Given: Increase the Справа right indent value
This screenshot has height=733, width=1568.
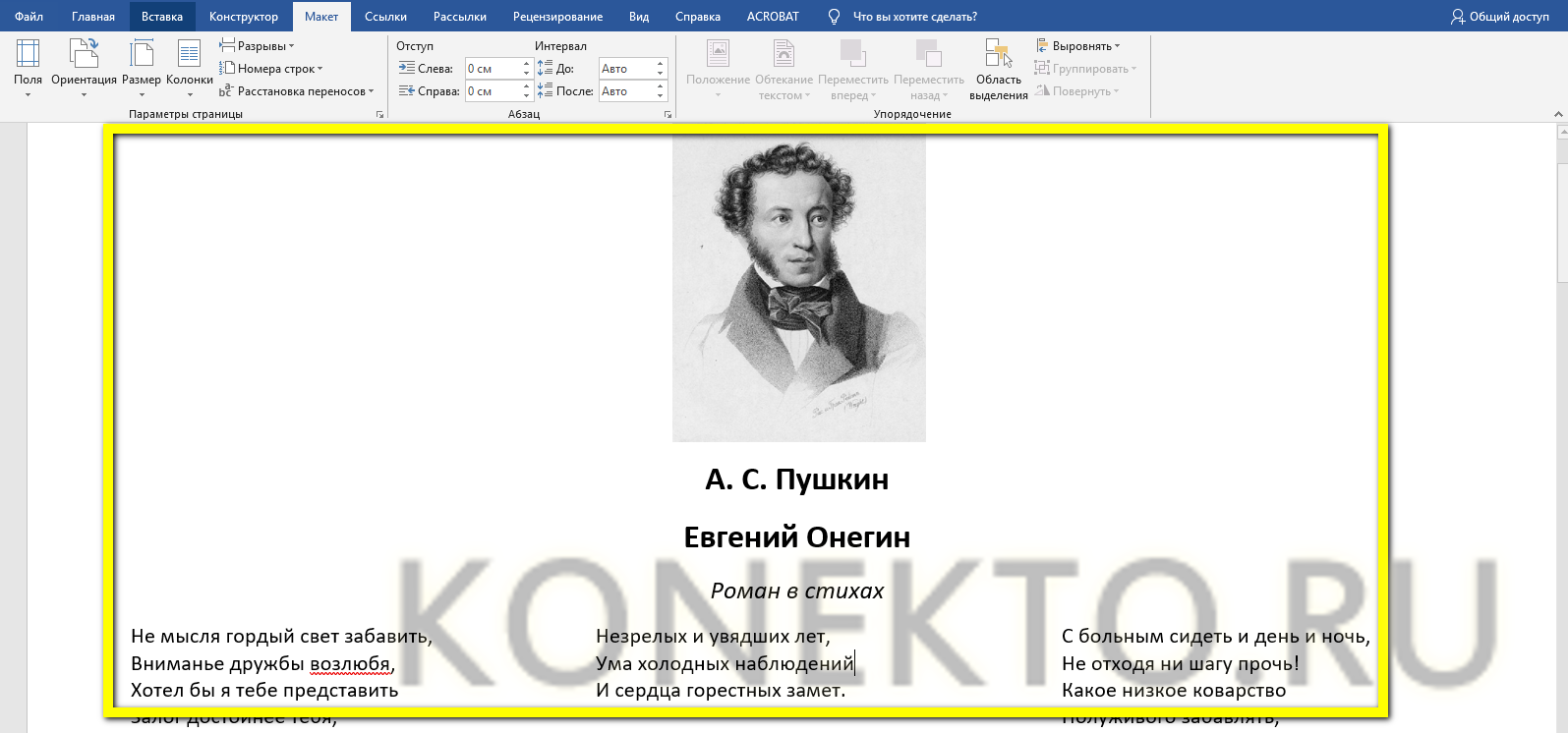Looking at the screenshot, I should (527, 86).
